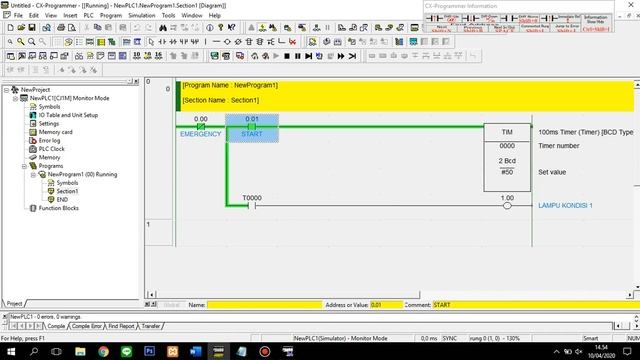Open the PLC menu
The image size is (640, 360).
89,16
